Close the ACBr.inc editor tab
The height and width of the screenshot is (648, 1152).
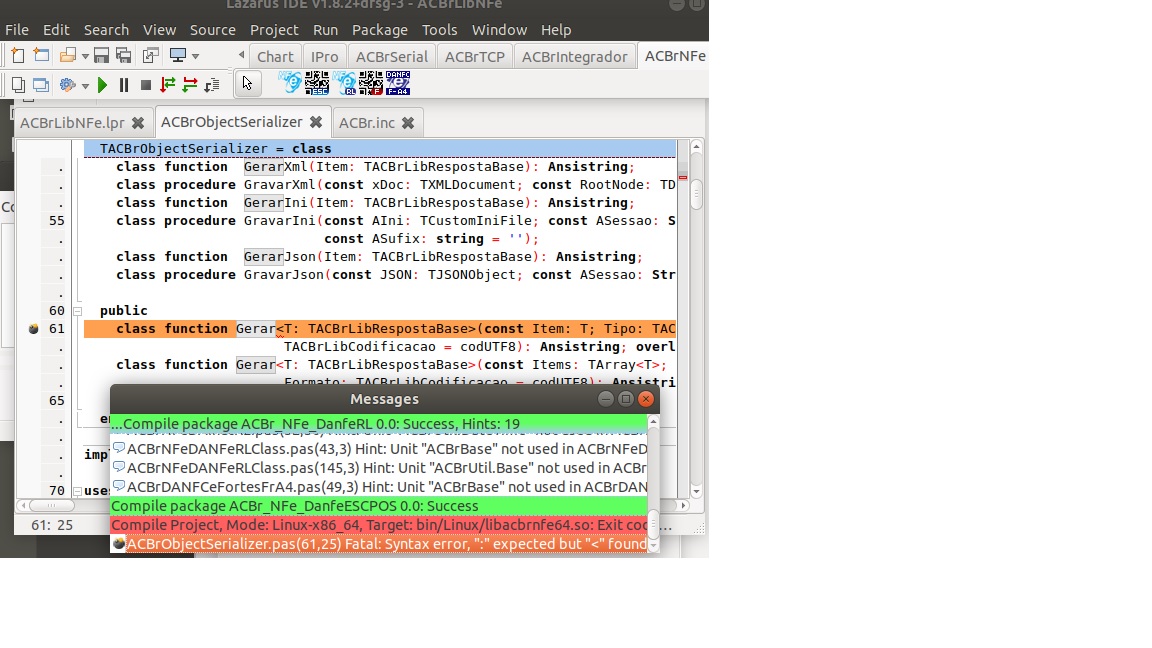pyautogui.click(x=408, y=123)
